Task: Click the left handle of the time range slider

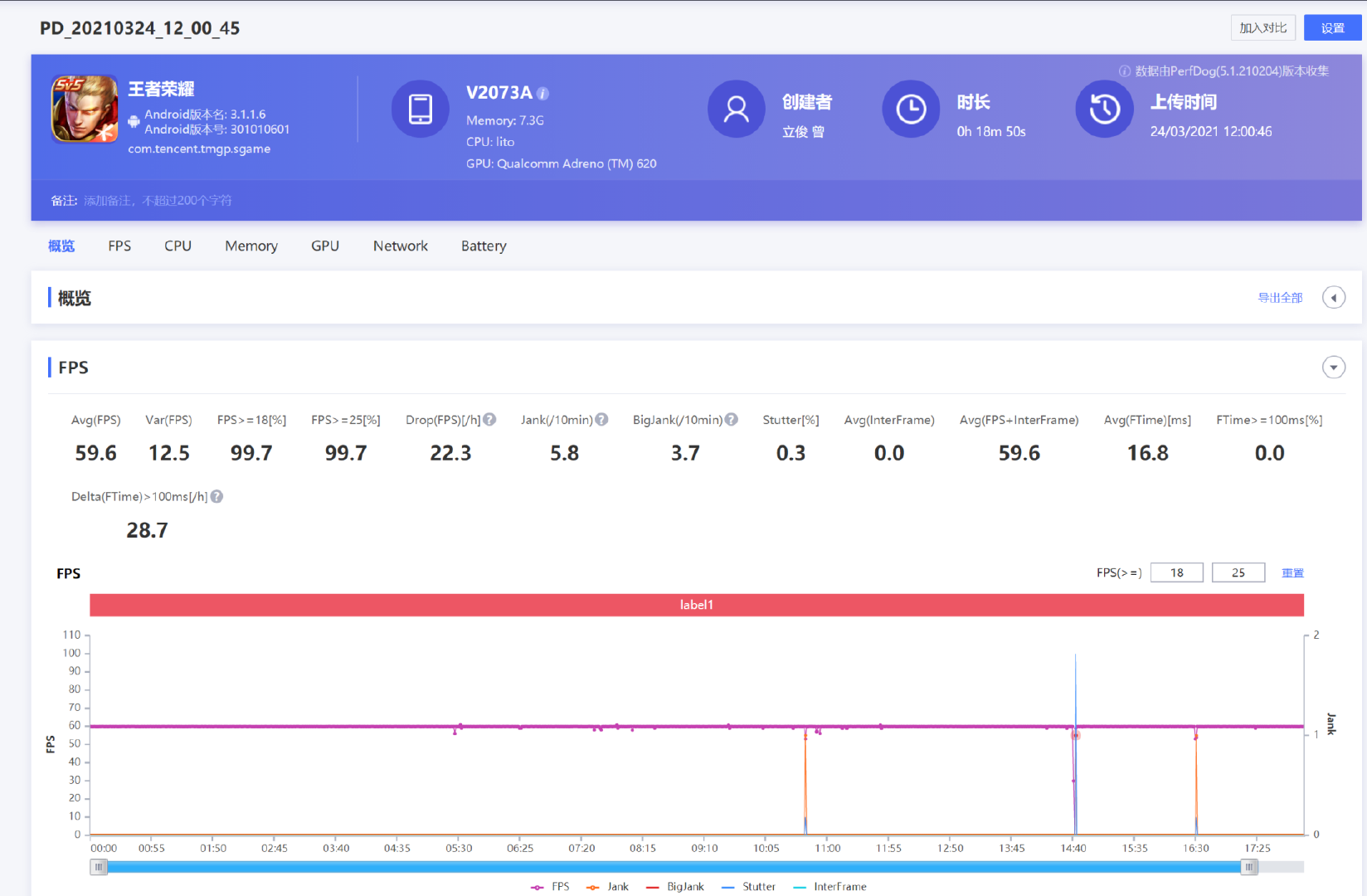Action: pos(99,867)
